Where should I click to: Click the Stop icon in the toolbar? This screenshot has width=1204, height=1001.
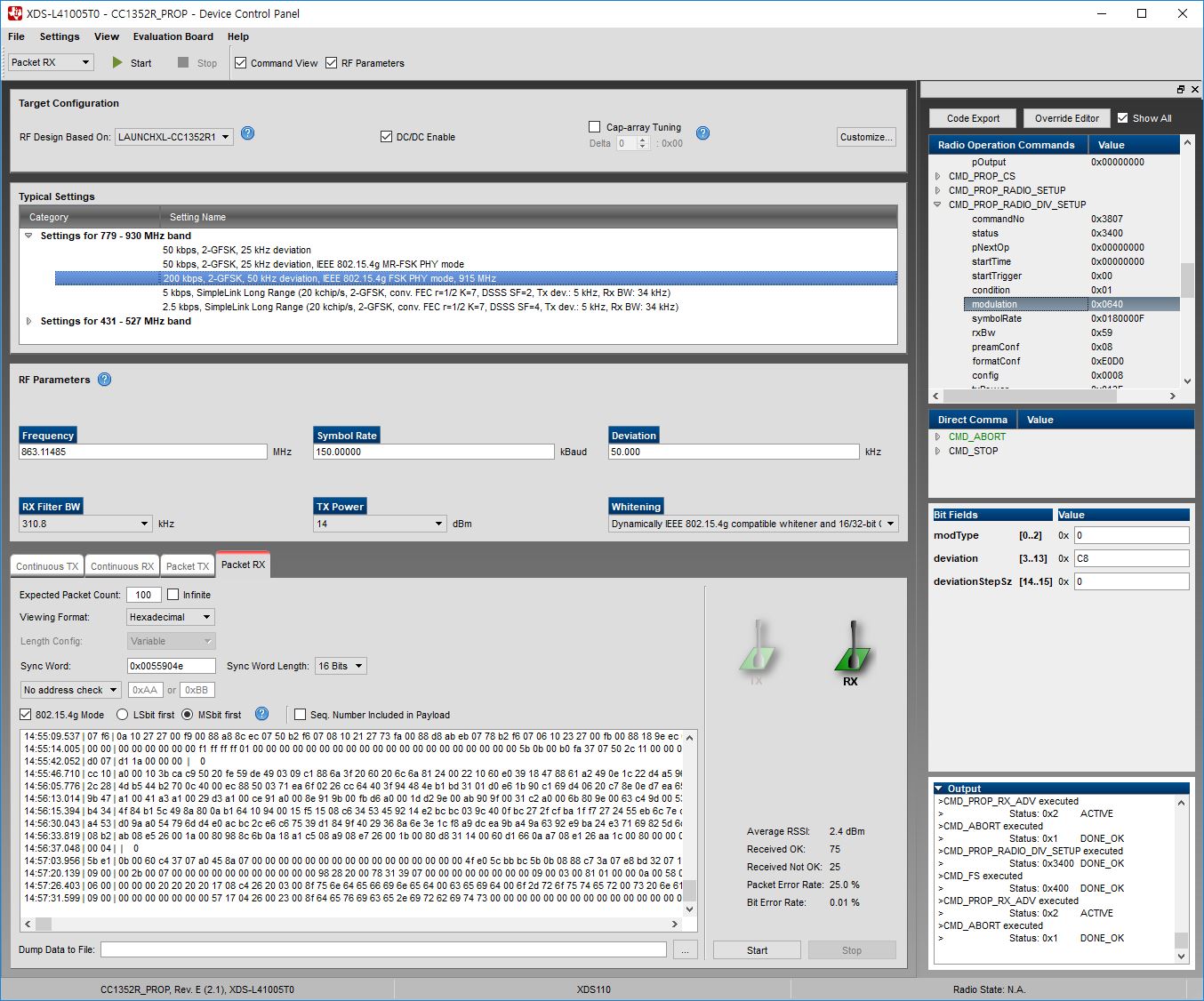click(182, 62)
